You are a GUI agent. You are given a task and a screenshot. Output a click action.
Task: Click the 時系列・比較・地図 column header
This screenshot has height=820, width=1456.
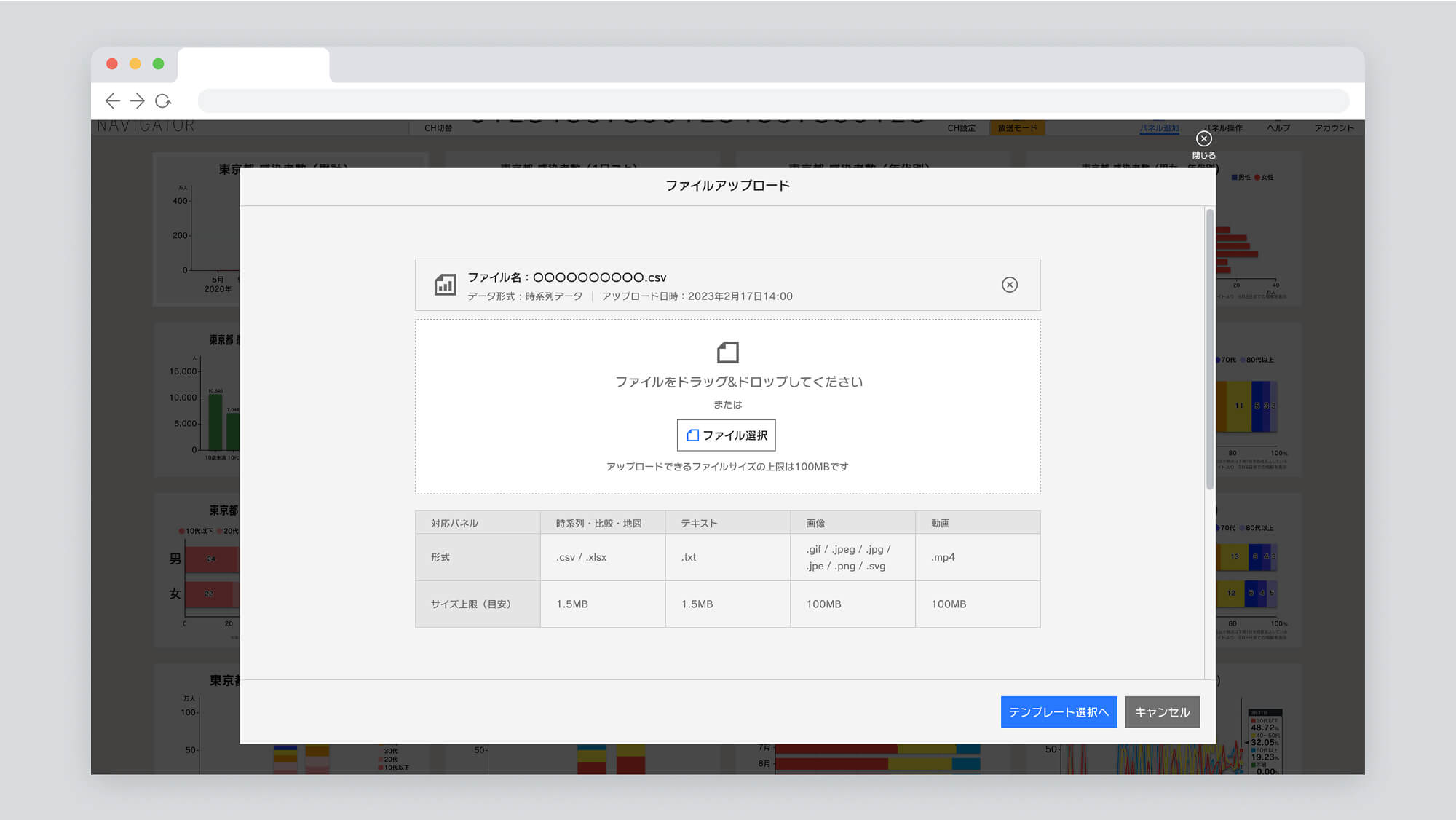(x=603, y=523)
